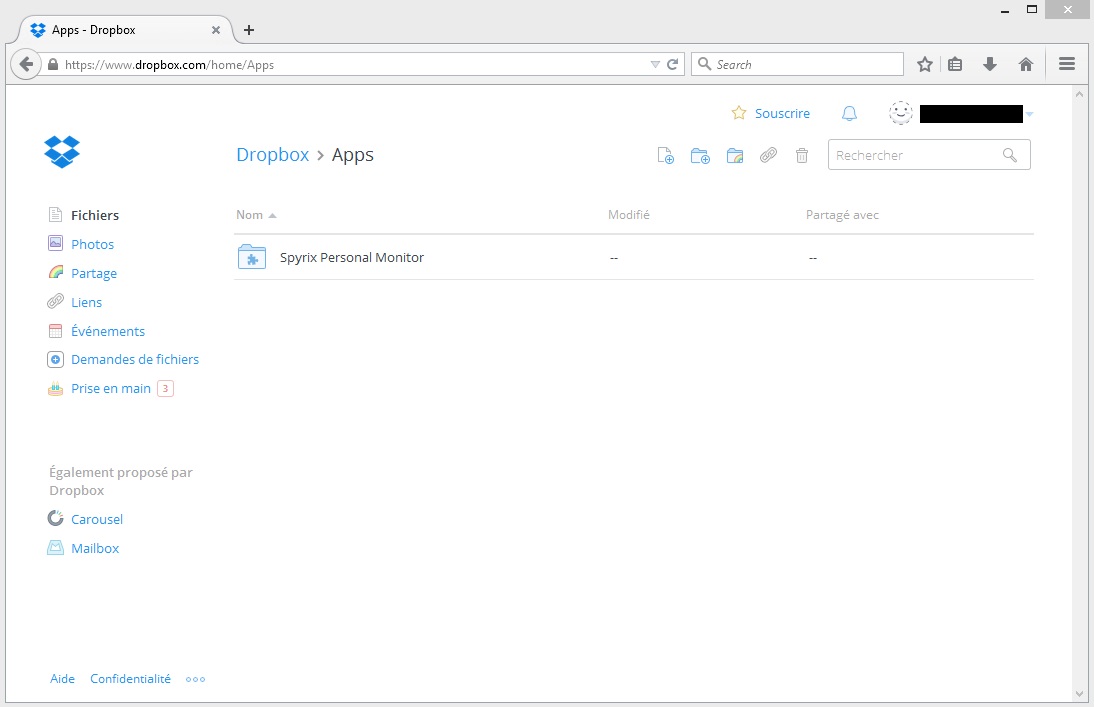Click the Modifié column header

click(629, 215)
